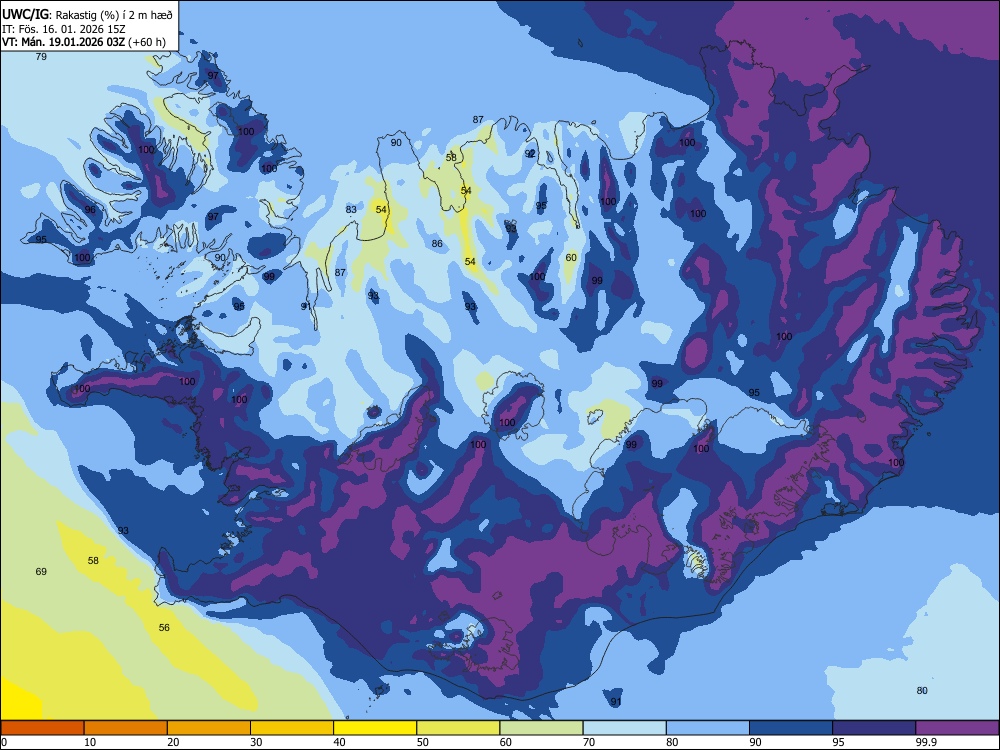This screenshot has height=750, width=1000.
Task: Click the map value '56' in the yellow band
Action: click(164, 628)
